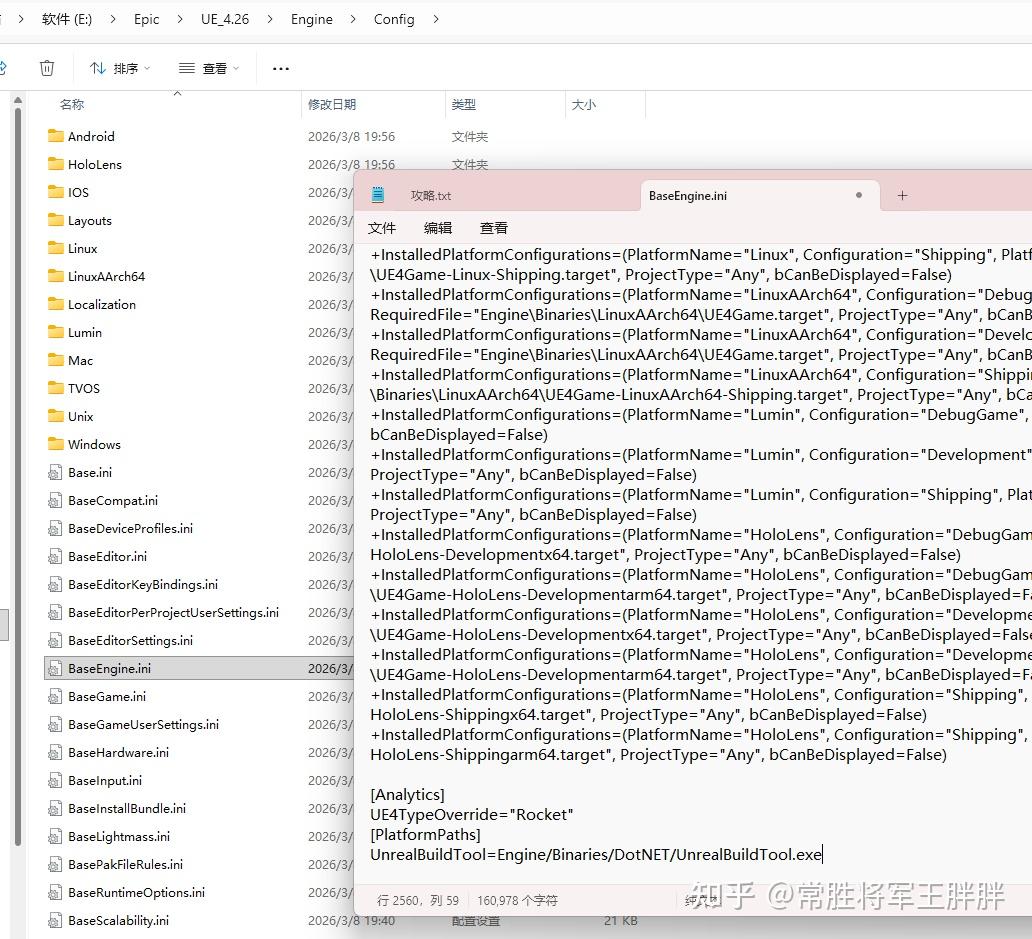Go to UE_4.26 in breadcrumb path

click(x=225, y=19)
